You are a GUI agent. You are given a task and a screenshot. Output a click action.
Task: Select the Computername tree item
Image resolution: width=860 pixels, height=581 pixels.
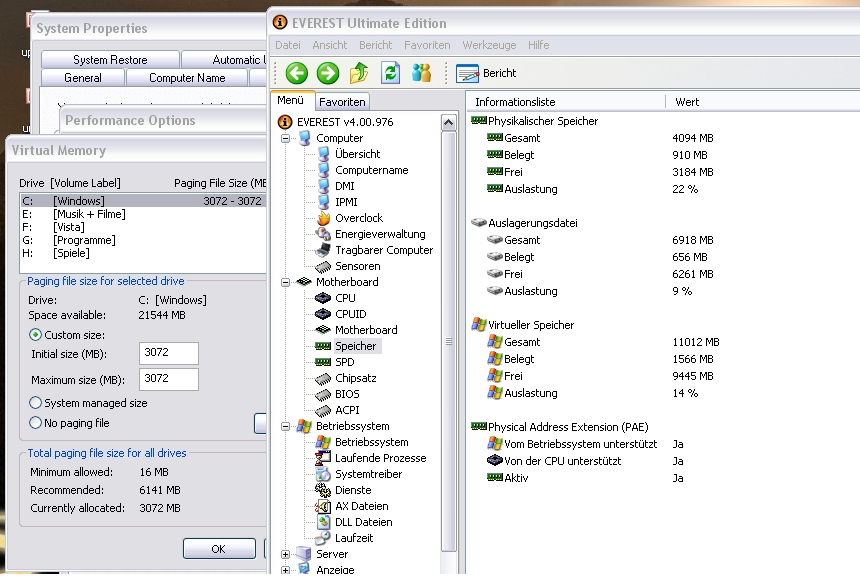click(371, 170)
